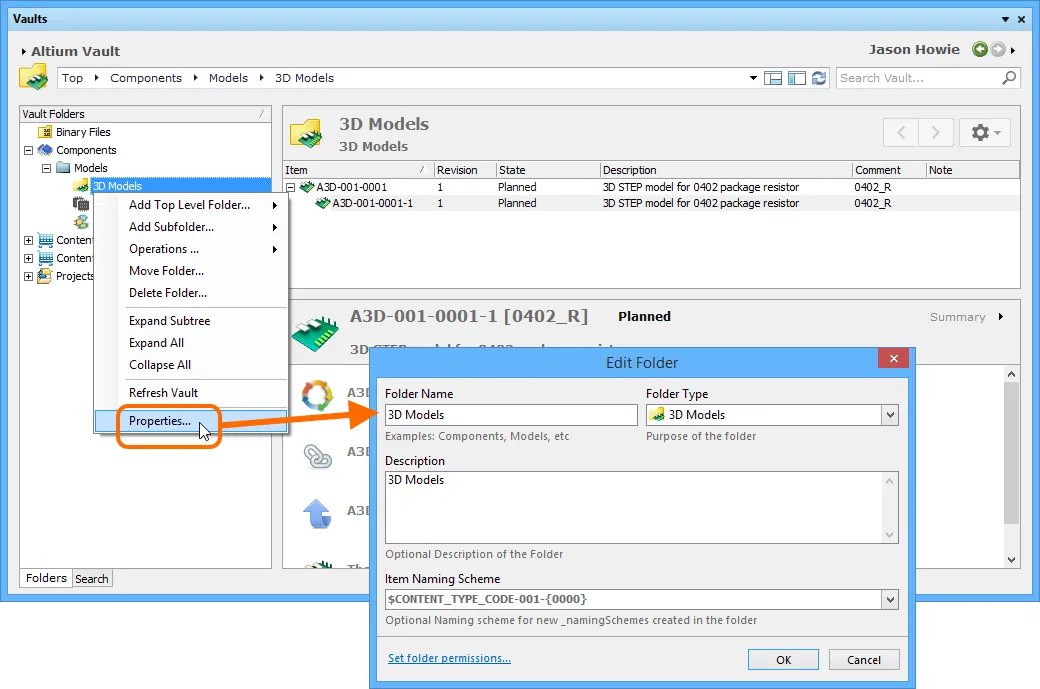Click Top in the breadcrumb path
The image size is (1040, 689).
coord(72,78)
